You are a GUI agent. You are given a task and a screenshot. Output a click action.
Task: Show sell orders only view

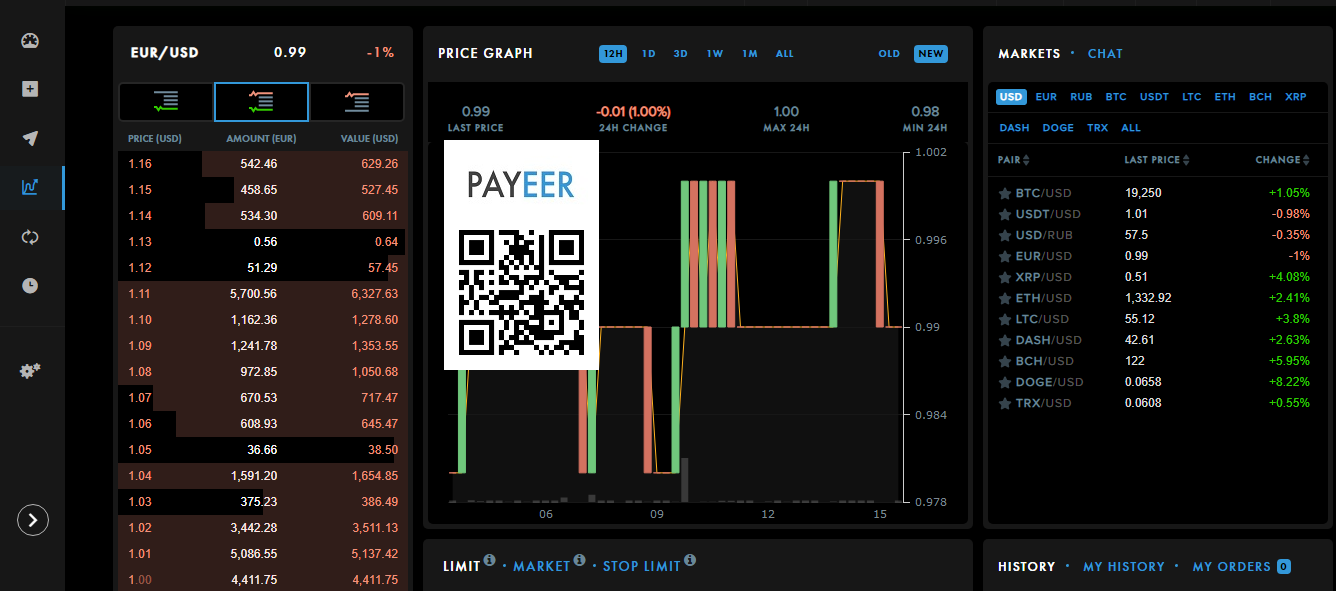pyautogui.click(x=357, y=101)
